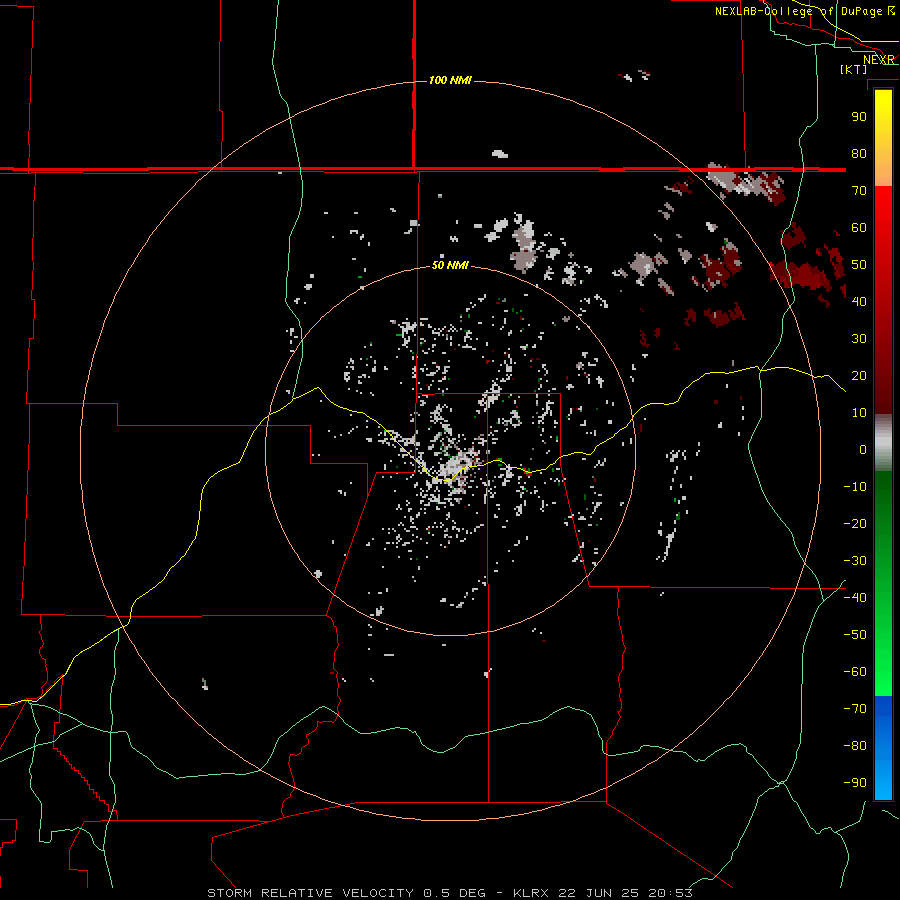Click the positive "30" velocity scale label
This screenshot has height=900, width=900.
tap(859, 339)
